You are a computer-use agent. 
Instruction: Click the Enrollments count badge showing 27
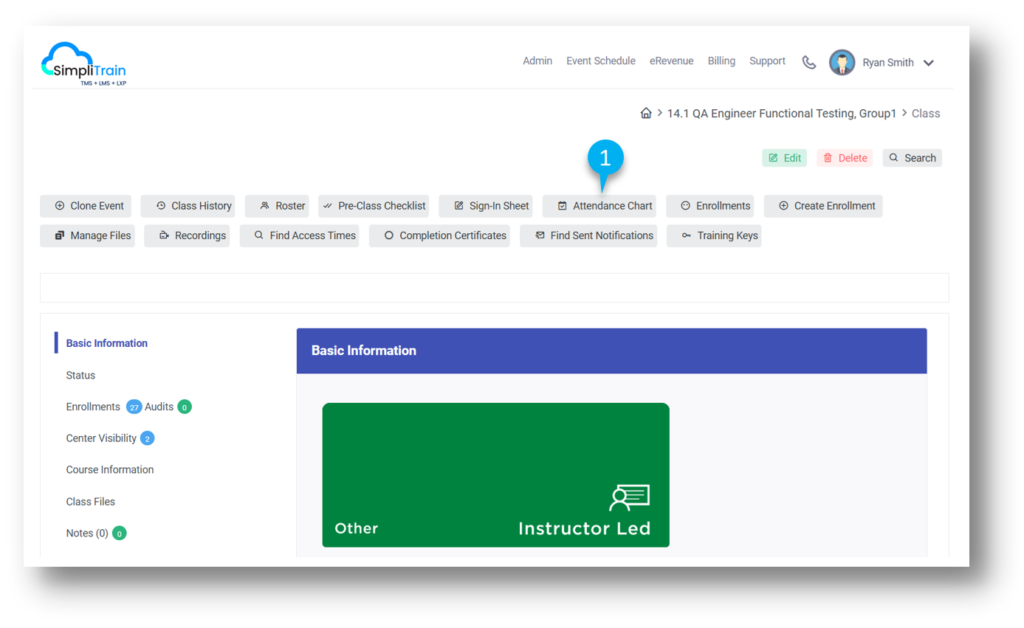coord(134,406)
